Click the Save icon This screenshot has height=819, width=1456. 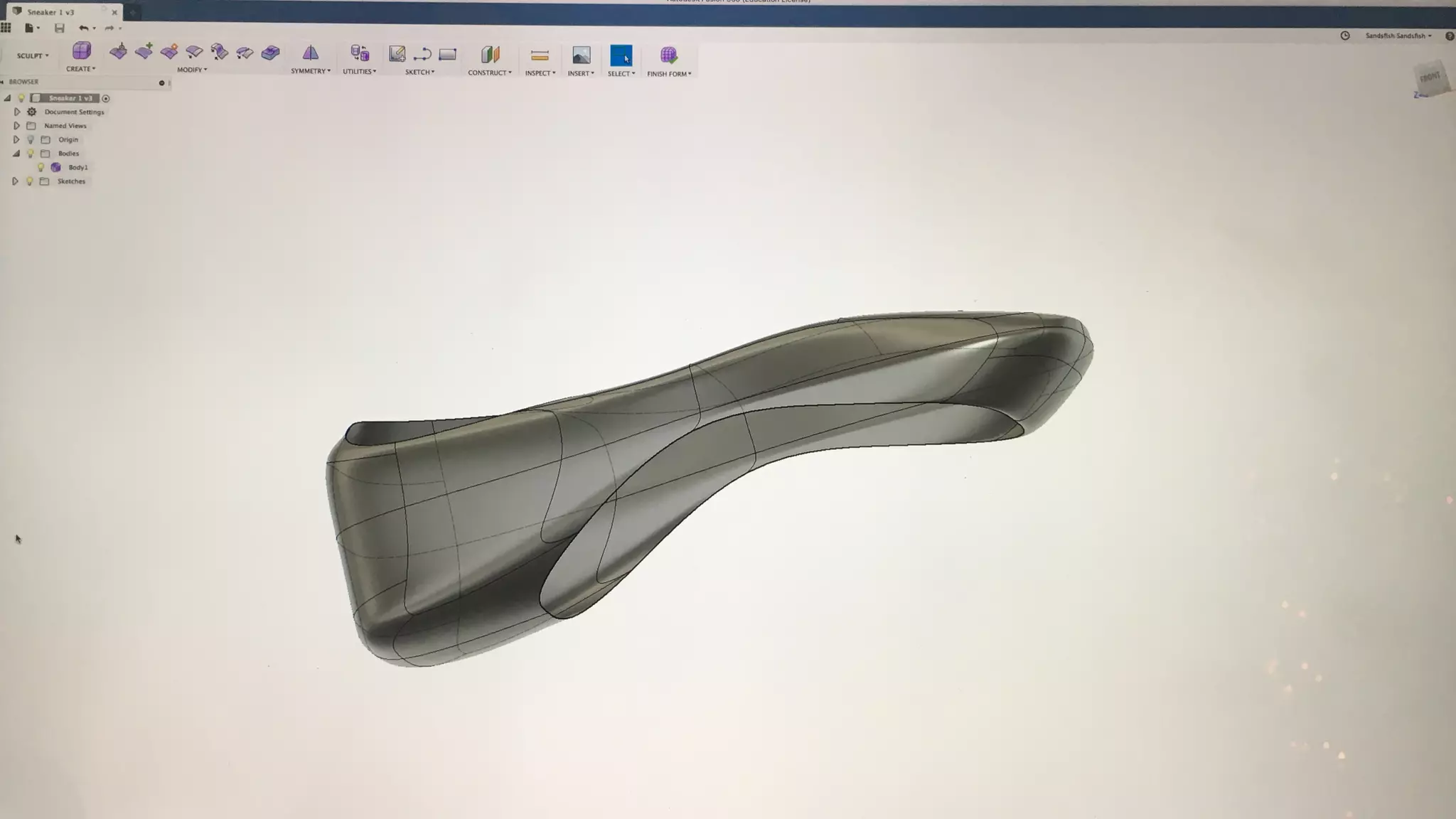60,28
